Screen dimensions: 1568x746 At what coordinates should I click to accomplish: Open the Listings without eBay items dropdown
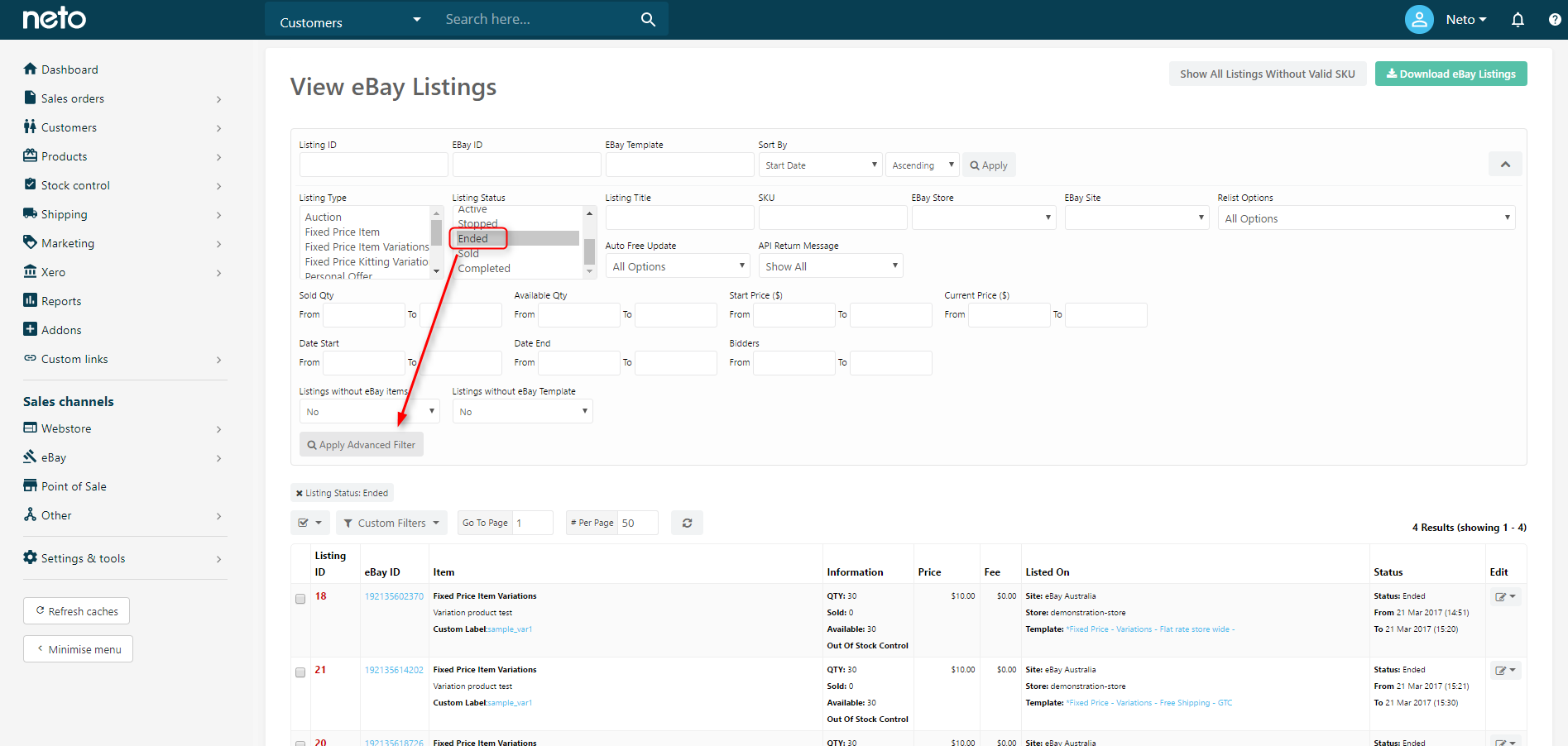point(369,411)
